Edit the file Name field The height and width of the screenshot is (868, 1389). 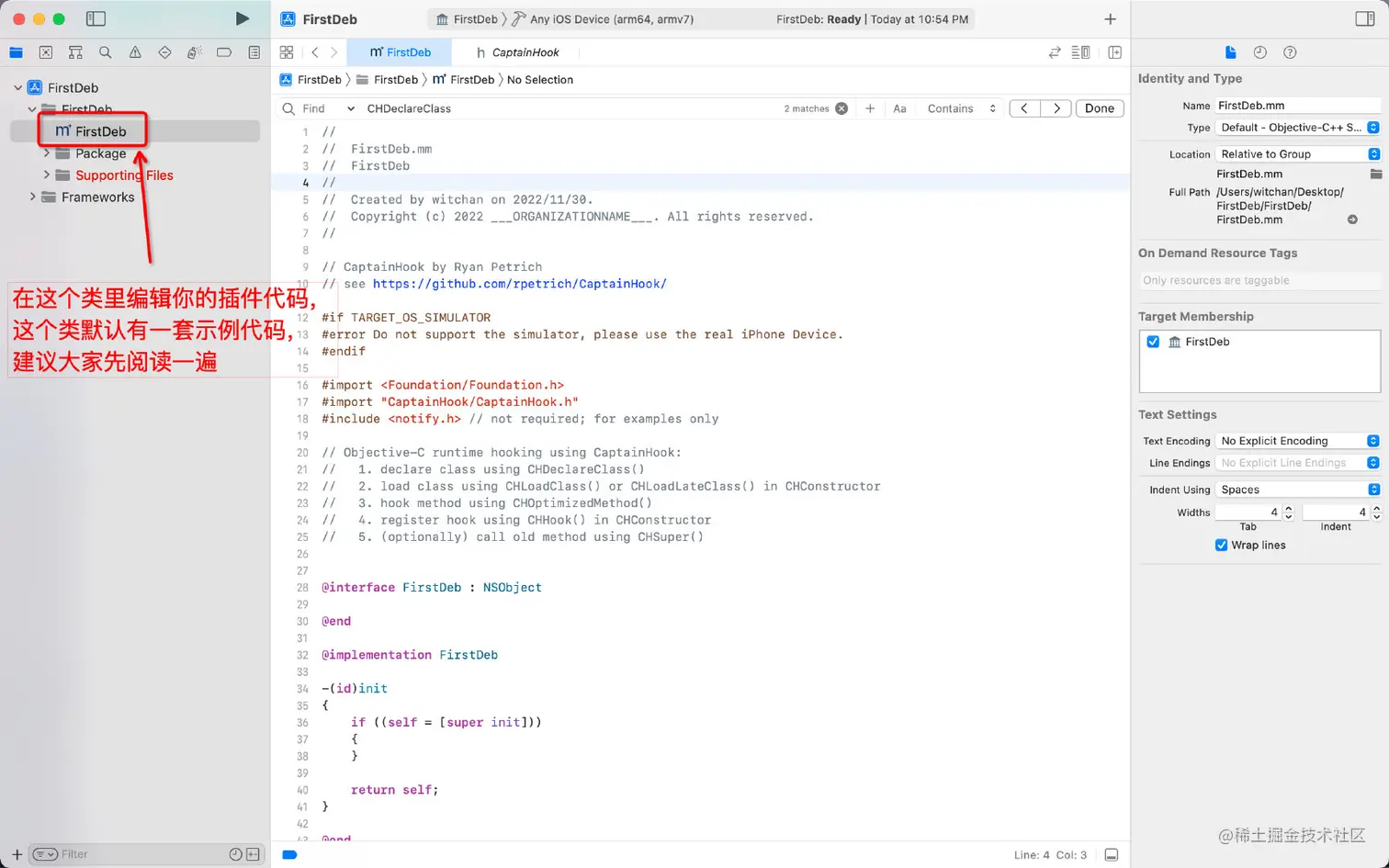click(x=1297, y=106)
